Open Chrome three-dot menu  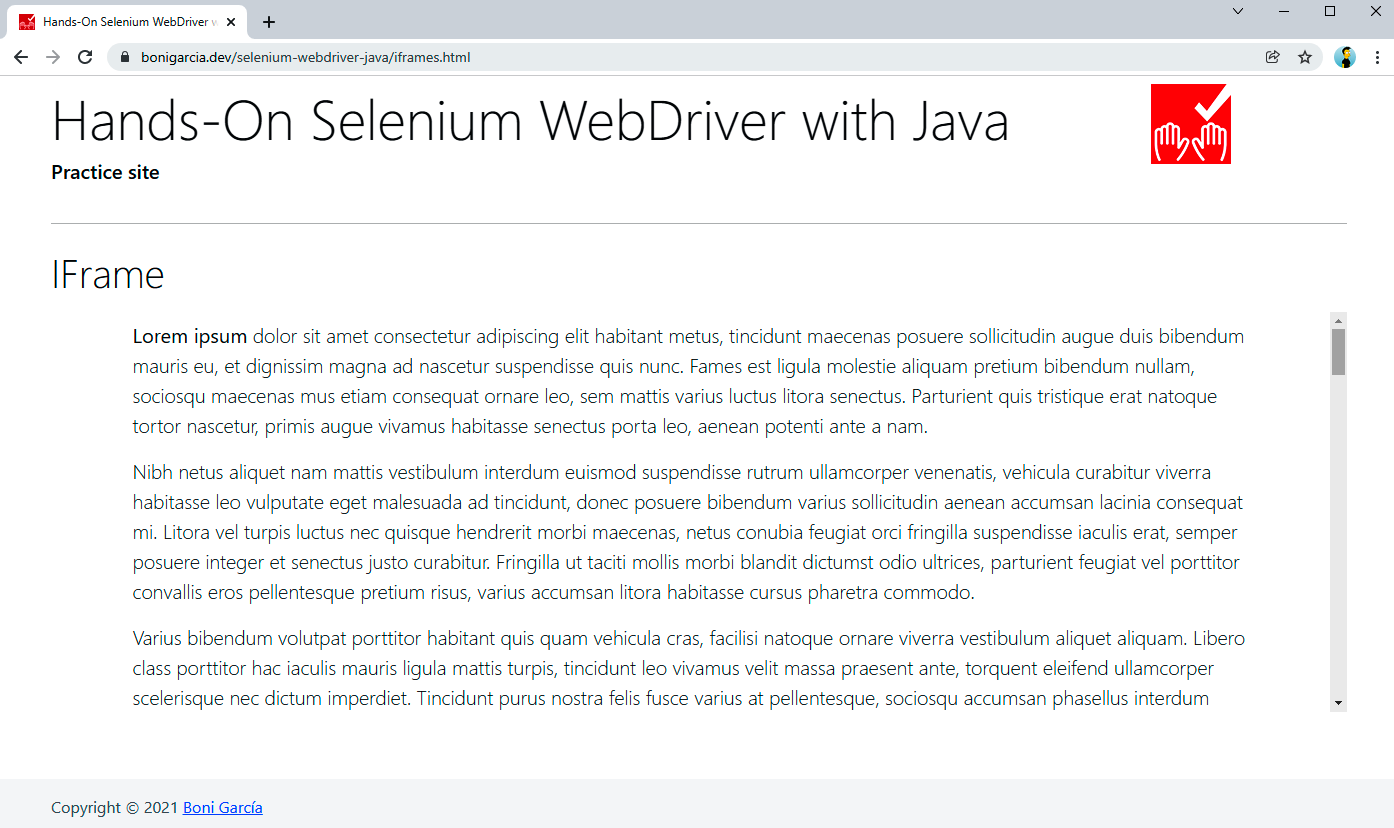coord(1377,57)
